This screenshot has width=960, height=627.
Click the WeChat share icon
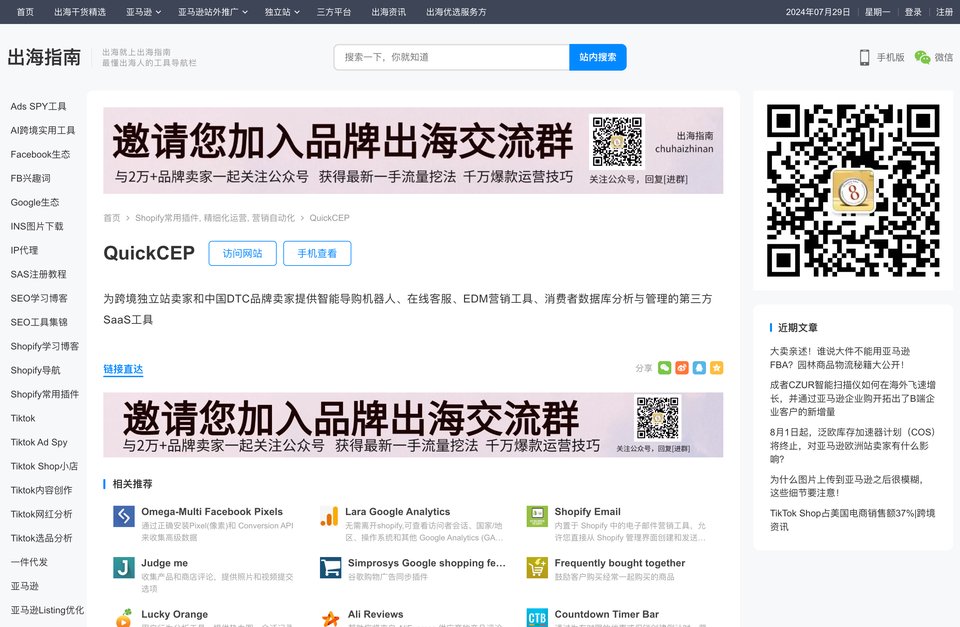(664, 368)
